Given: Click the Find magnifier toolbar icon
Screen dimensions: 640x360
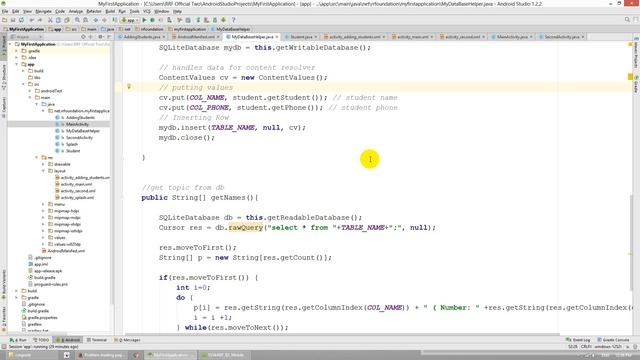Looking at the screenshot, I should (77, 20).
